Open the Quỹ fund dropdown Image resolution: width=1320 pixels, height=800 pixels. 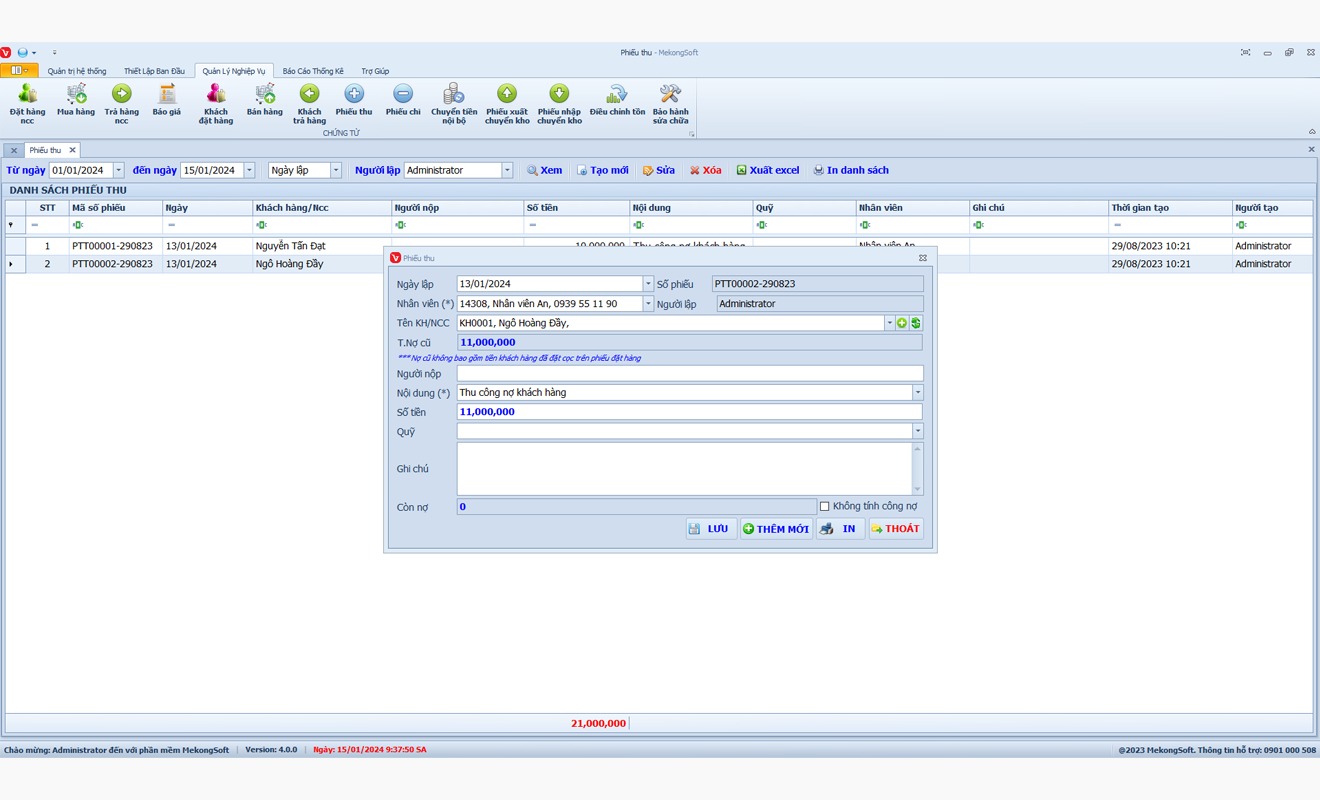tap(917, 431)
